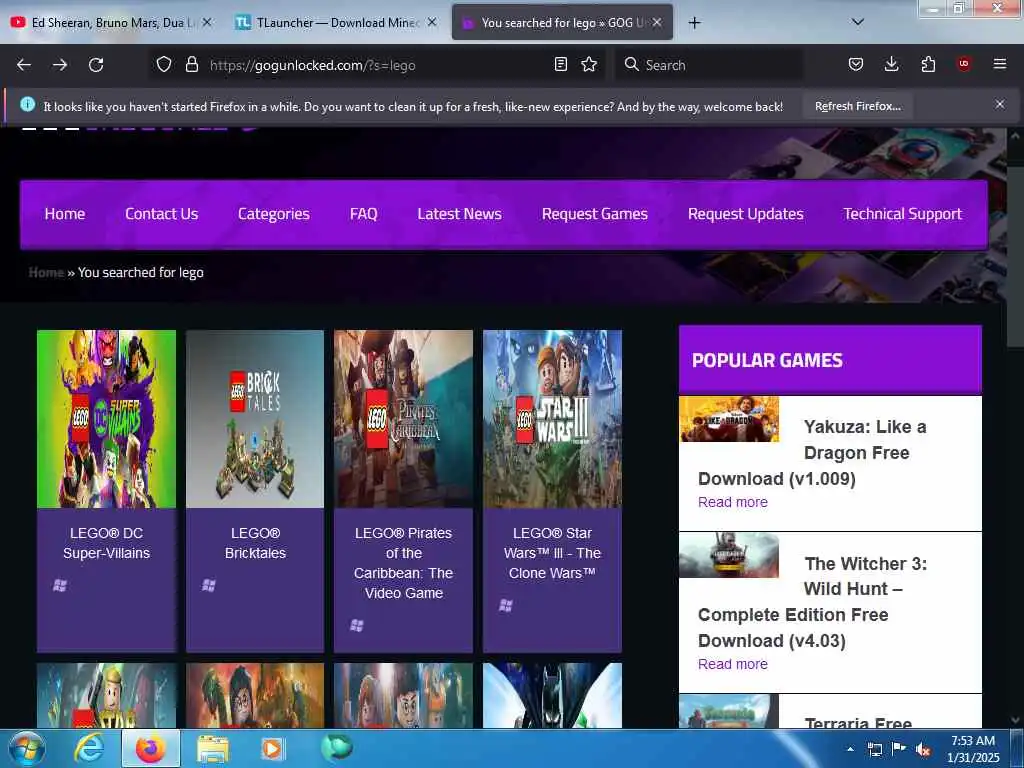Open the Request Updates menu item
Viewport: 1024px width, 768px height.
click(745, 214)
